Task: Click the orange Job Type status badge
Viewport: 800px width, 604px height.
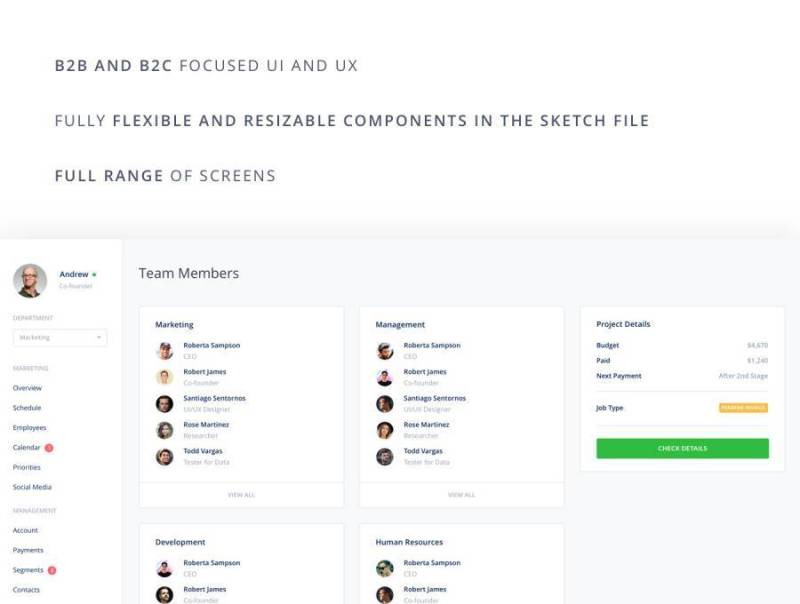Action: coord(743,407)
